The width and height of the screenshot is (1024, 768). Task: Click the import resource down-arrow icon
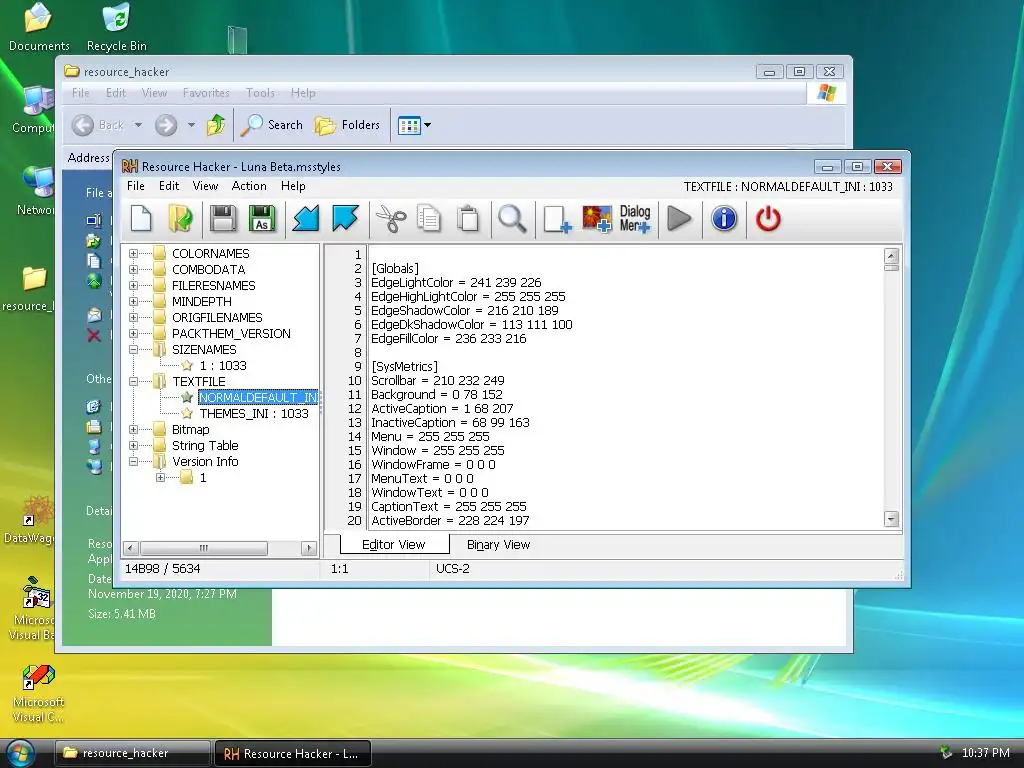(306, 219)
